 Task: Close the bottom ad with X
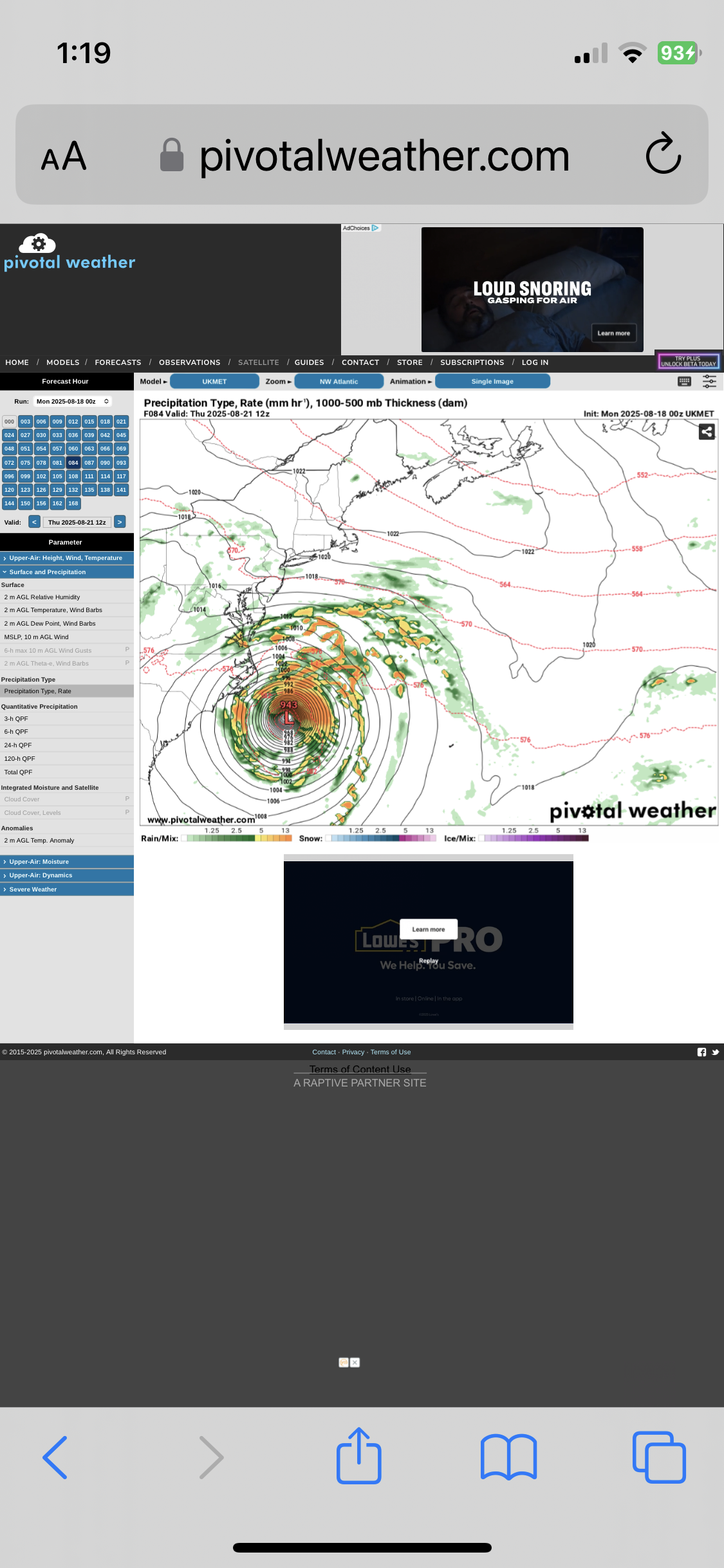(355, 1362)
